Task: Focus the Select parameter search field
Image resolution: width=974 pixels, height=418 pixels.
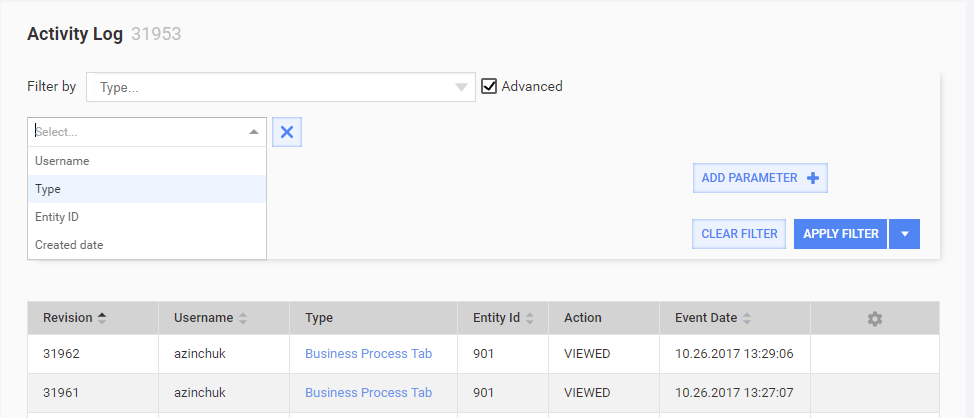Action: [x=138, y=132]
